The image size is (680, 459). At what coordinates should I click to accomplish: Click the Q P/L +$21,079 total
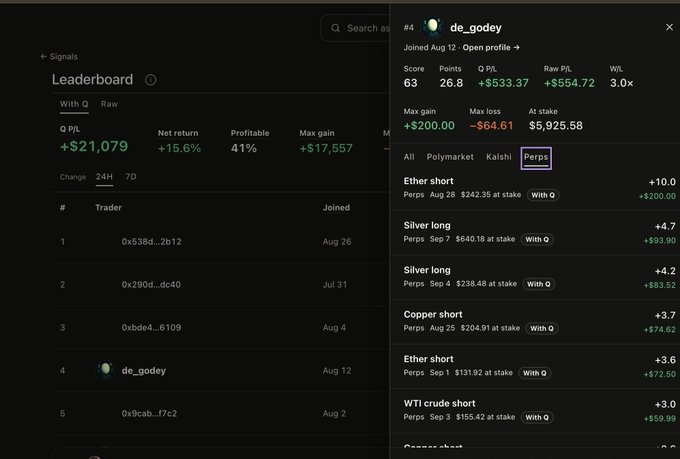(x=94, y=146)
